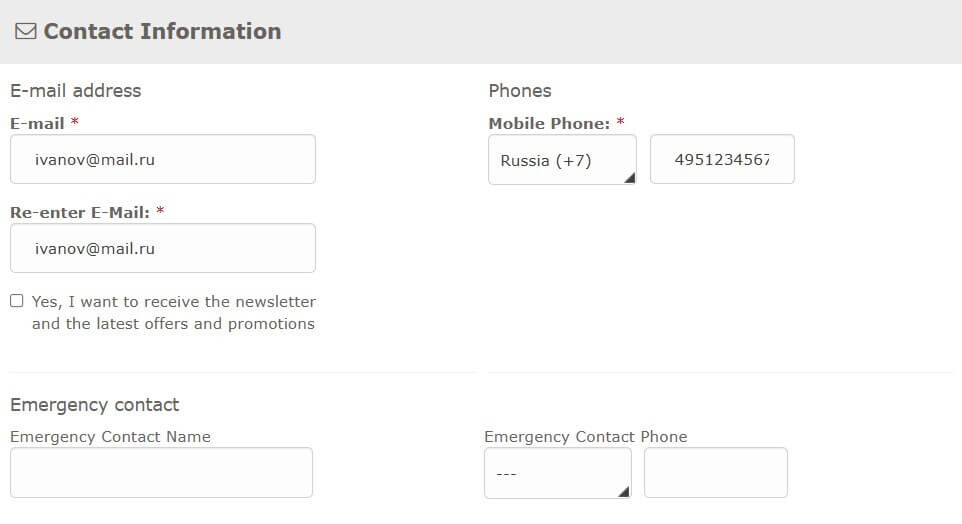
Task: Focus the Emergency Contact Phone number field
Action: (x=715, y=472)
